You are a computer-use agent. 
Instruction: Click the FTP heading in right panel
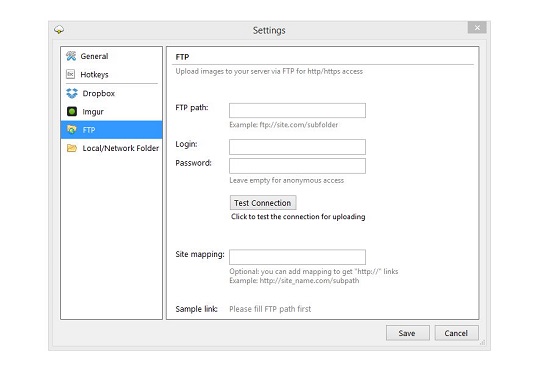tap(182, 57)
